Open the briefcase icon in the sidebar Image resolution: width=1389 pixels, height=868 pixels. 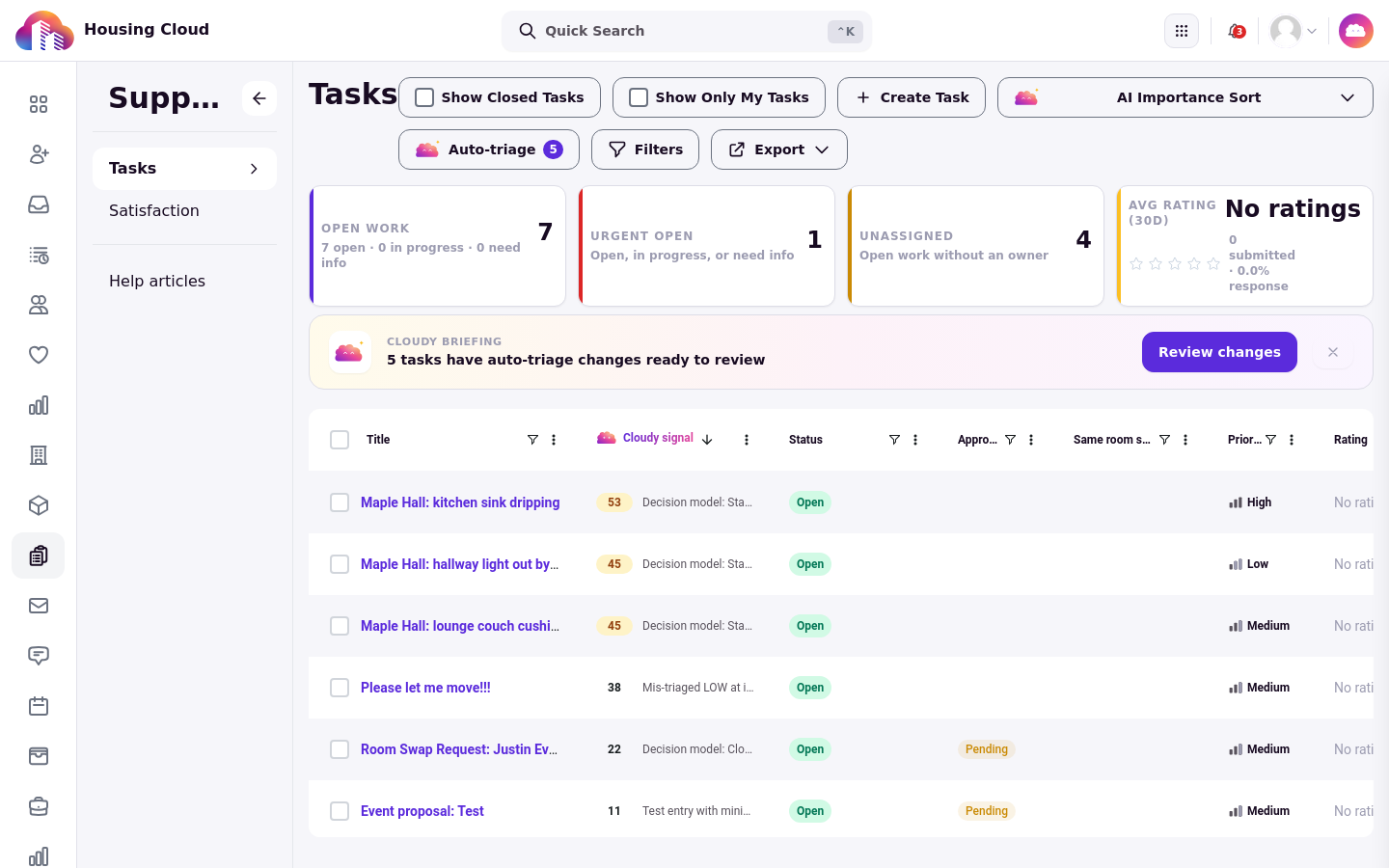tap(39, 806)
